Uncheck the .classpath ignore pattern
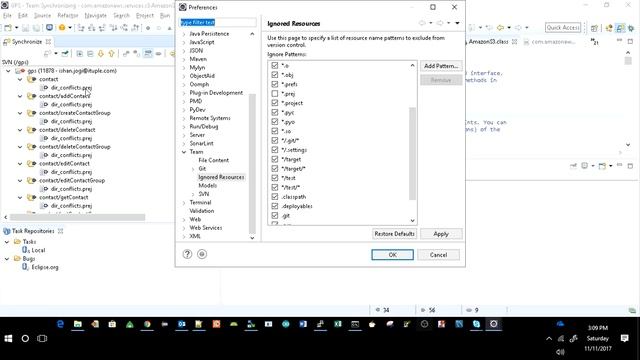The width and height of the screenshot is (640, 360). tap(275, 197)
